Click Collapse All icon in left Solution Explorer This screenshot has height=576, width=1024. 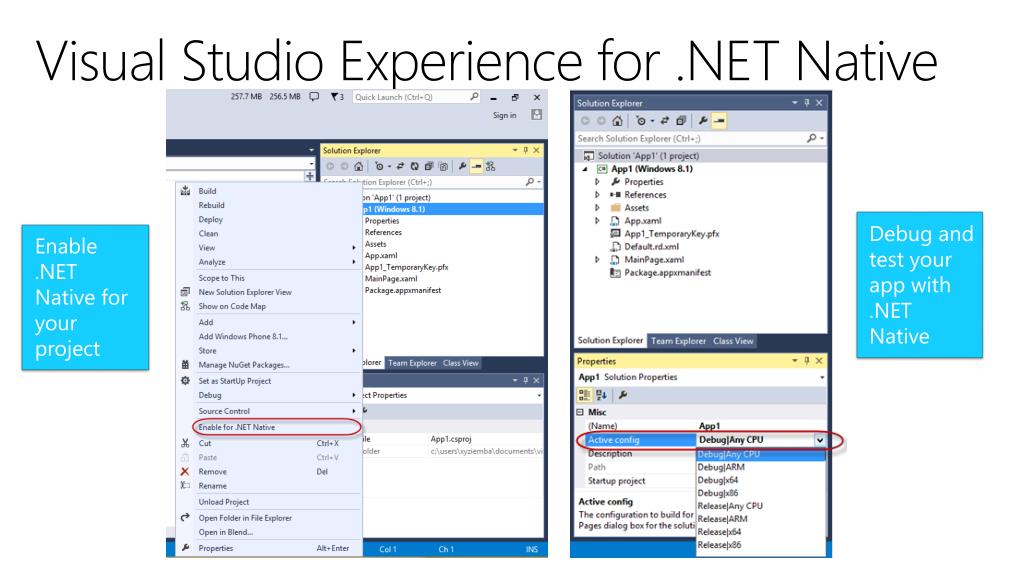(x=429, y=167)
